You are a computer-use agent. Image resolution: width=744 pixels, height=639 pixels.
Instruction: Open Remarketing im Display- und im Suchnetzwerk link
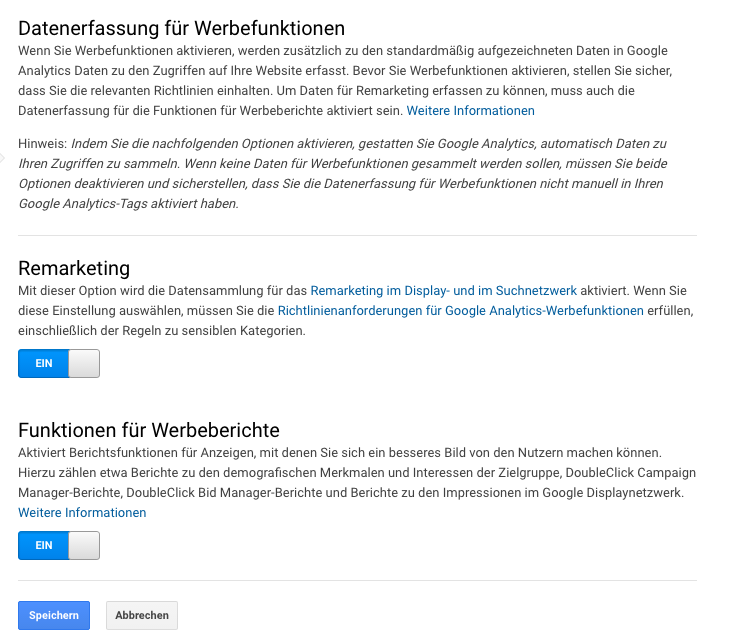pos(444,290)
